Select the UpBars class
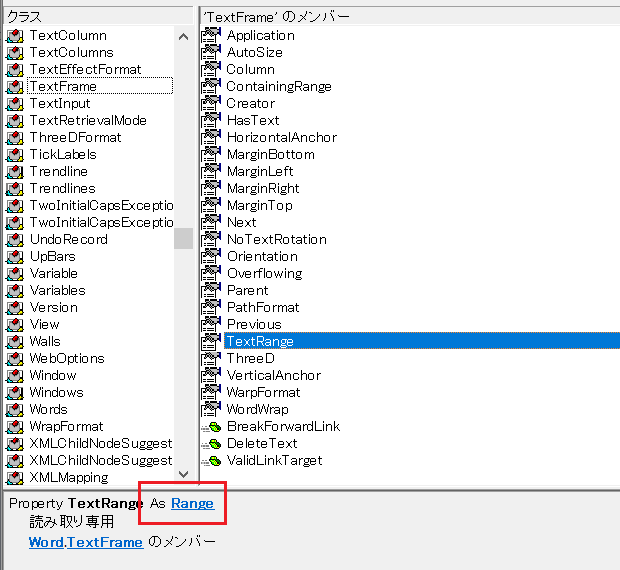This screenshot has height=570, width=620. click(x=53, y=257)
